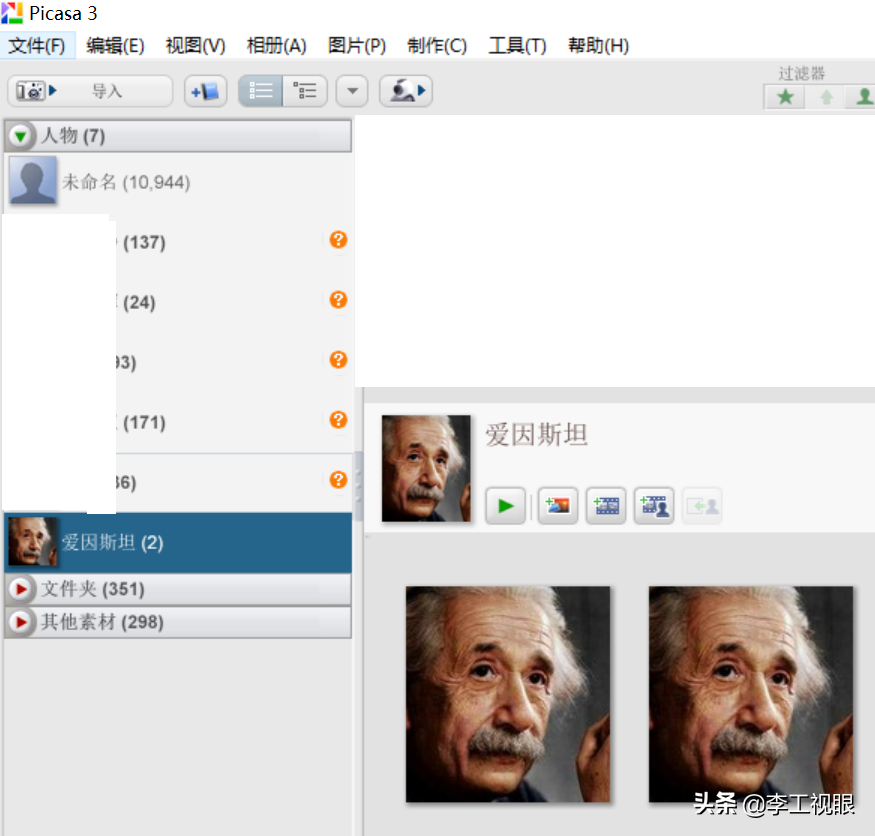
Task: Toggle the faces-only person filter
Action: pyautogui.click(x=863, y=97)
